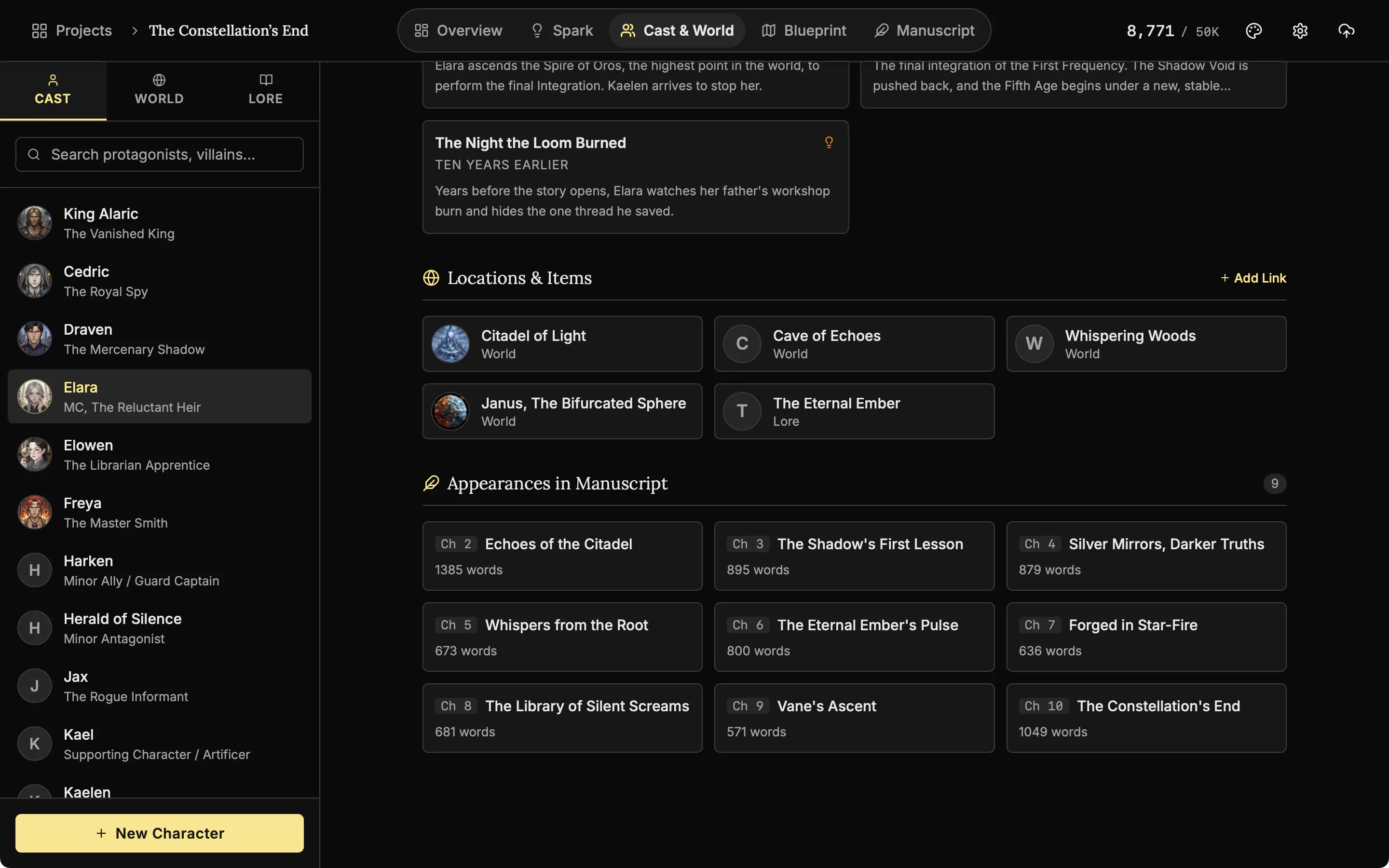Click King Alaric's avatar
This screenshot has height=868, width=1389.
click(x=34, y=223)
